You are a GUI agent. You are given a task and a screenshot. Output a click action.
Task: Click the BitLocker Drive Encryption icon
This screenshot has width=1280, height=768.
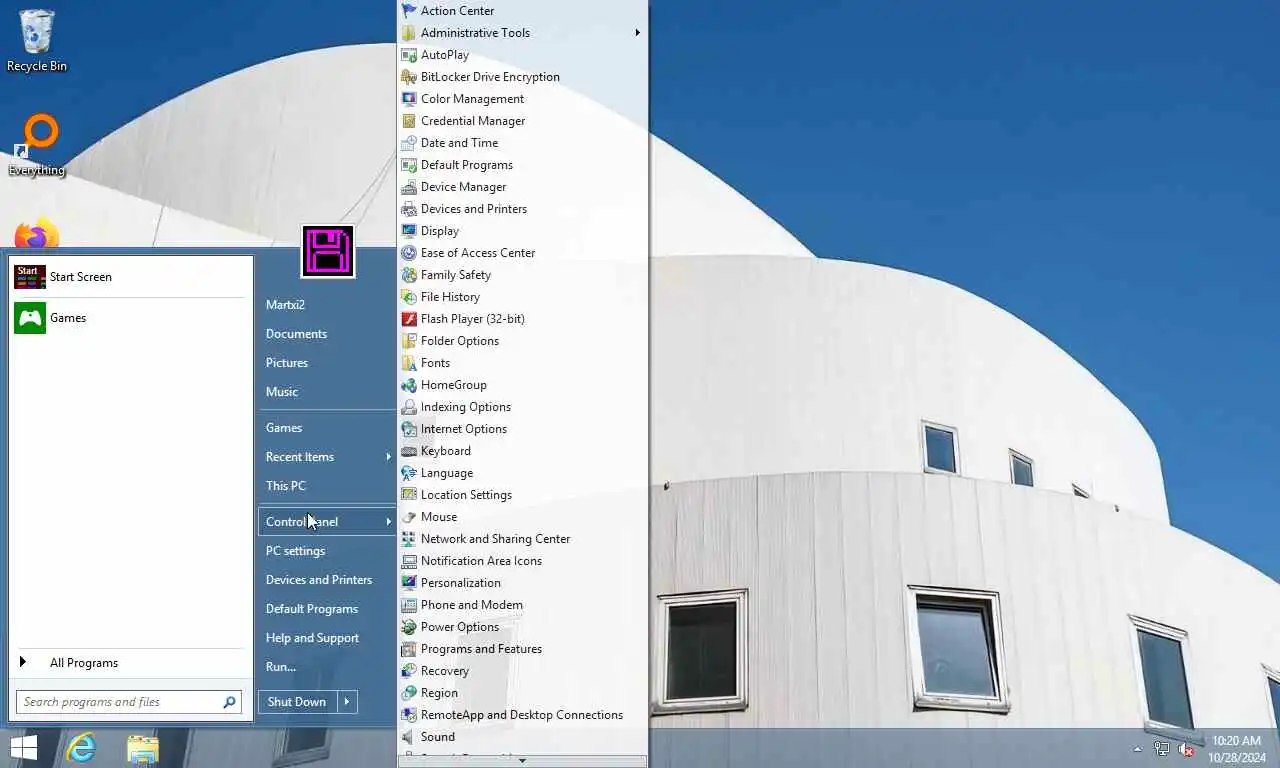tap(408, 76)
